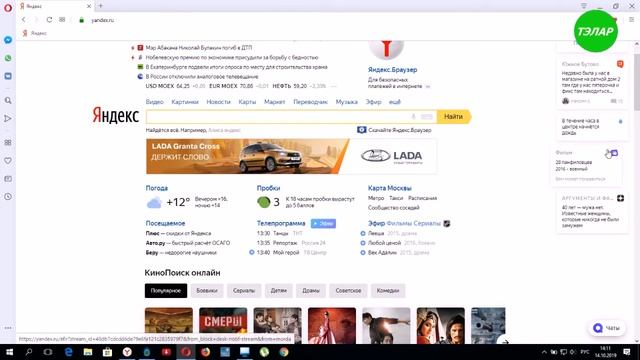The height and width of the screenshot is (360, 640).
Task: Open the Пробки traffic heading
Action: [268, 188]
